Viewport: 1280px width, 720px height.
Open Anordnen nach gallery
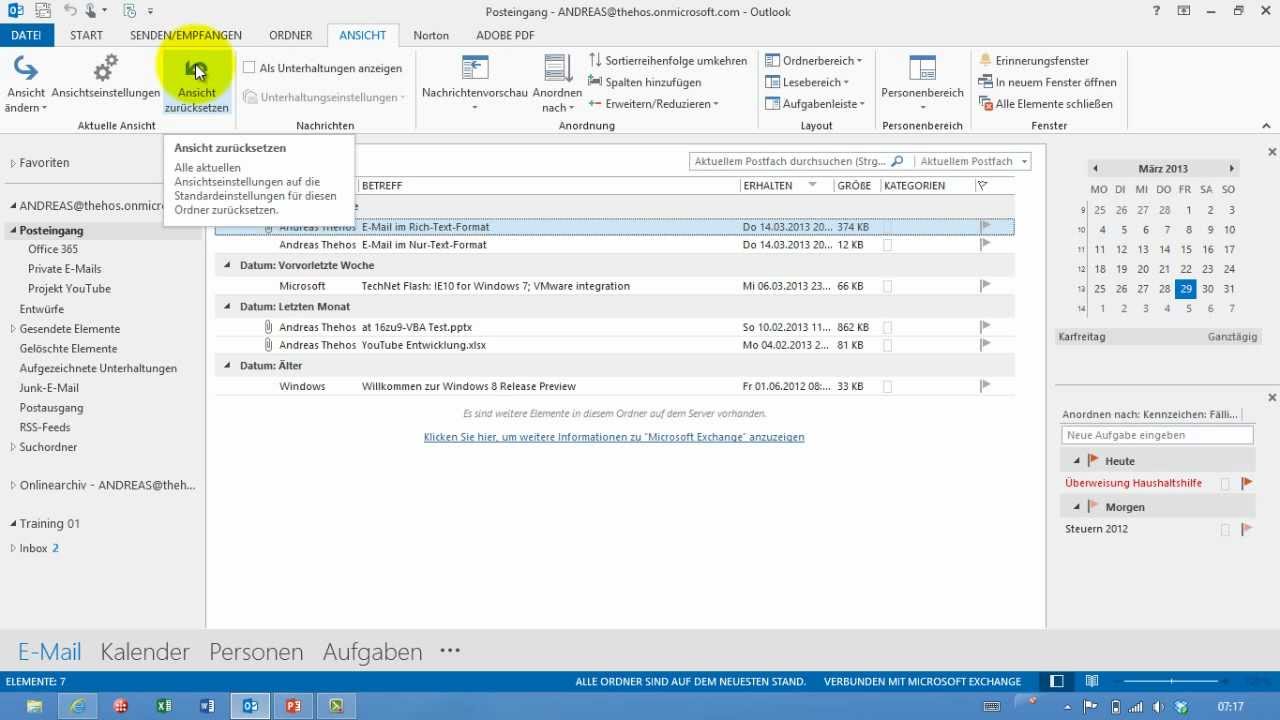point(557,85)
